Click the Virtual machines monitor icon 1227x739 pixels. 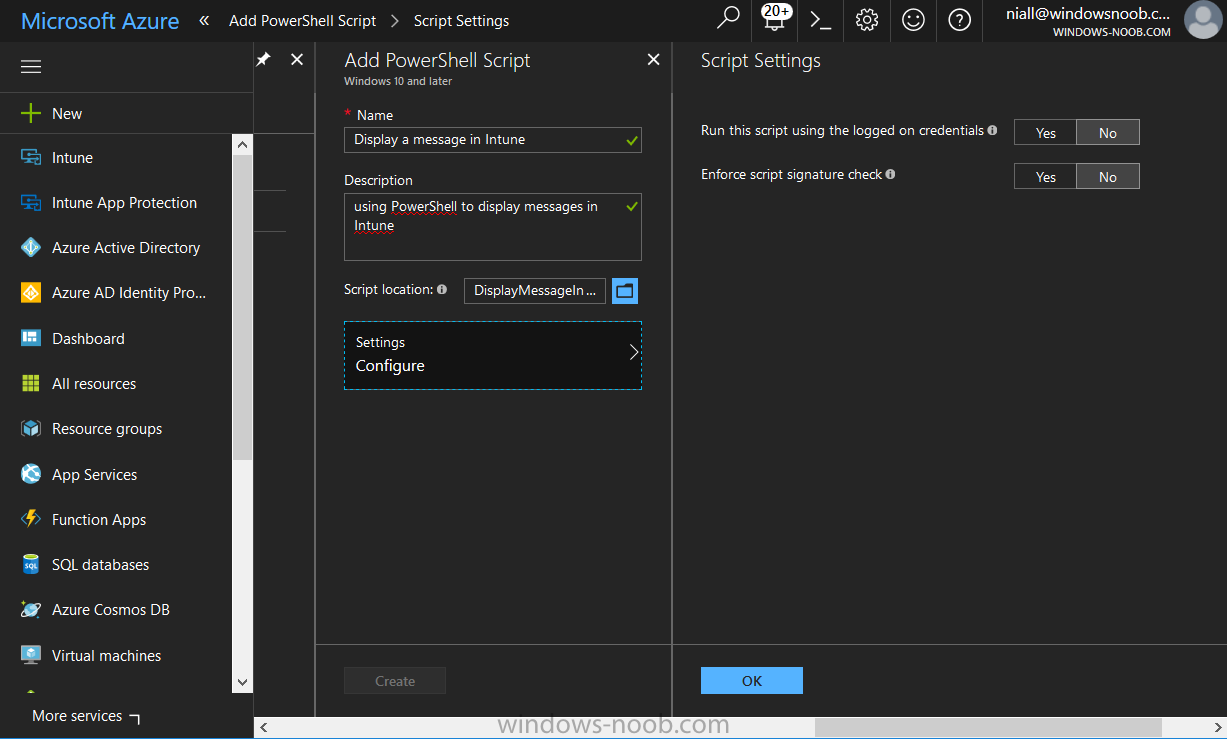(x=31, y=655)
